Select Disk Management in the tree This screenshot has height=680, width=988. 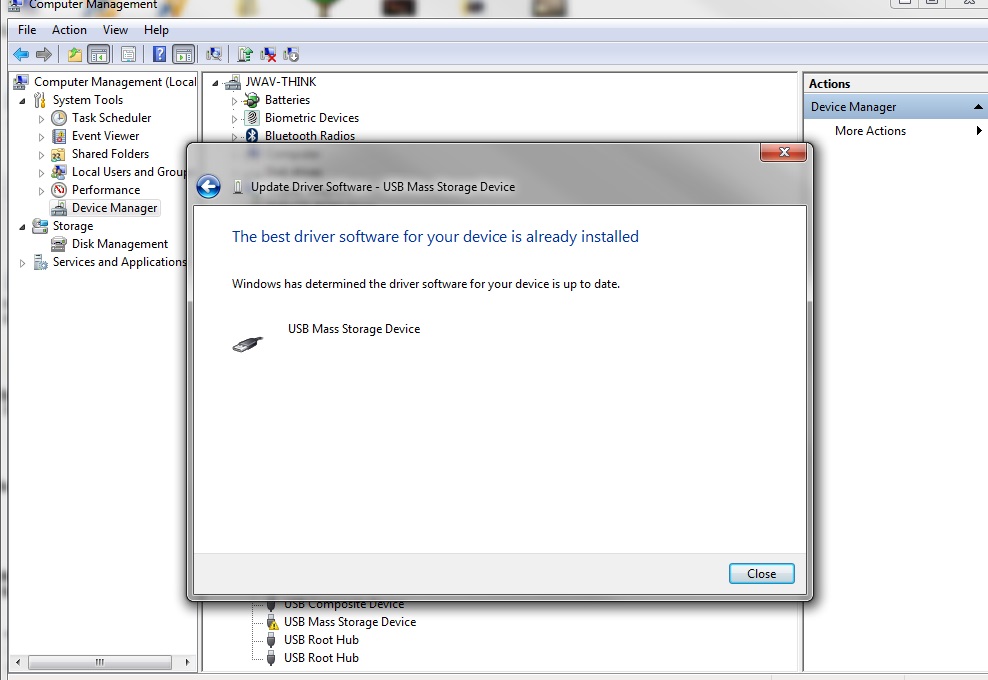click(120, 244)
